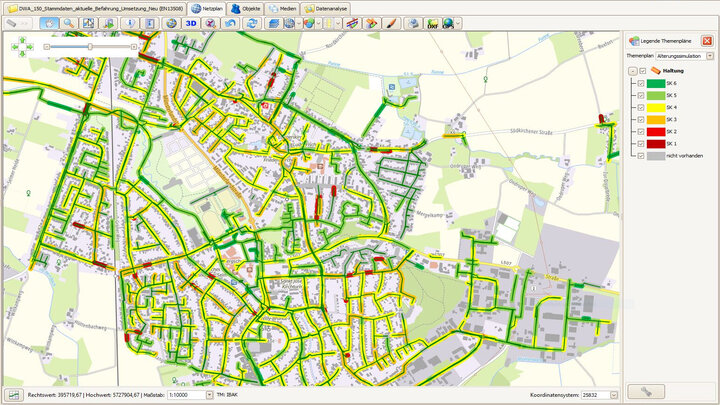Toggle the 'nicht vorhanden' checkbox
Image resolution: width=720 pixels, height=405 pixels.
[x=641, y=155]
